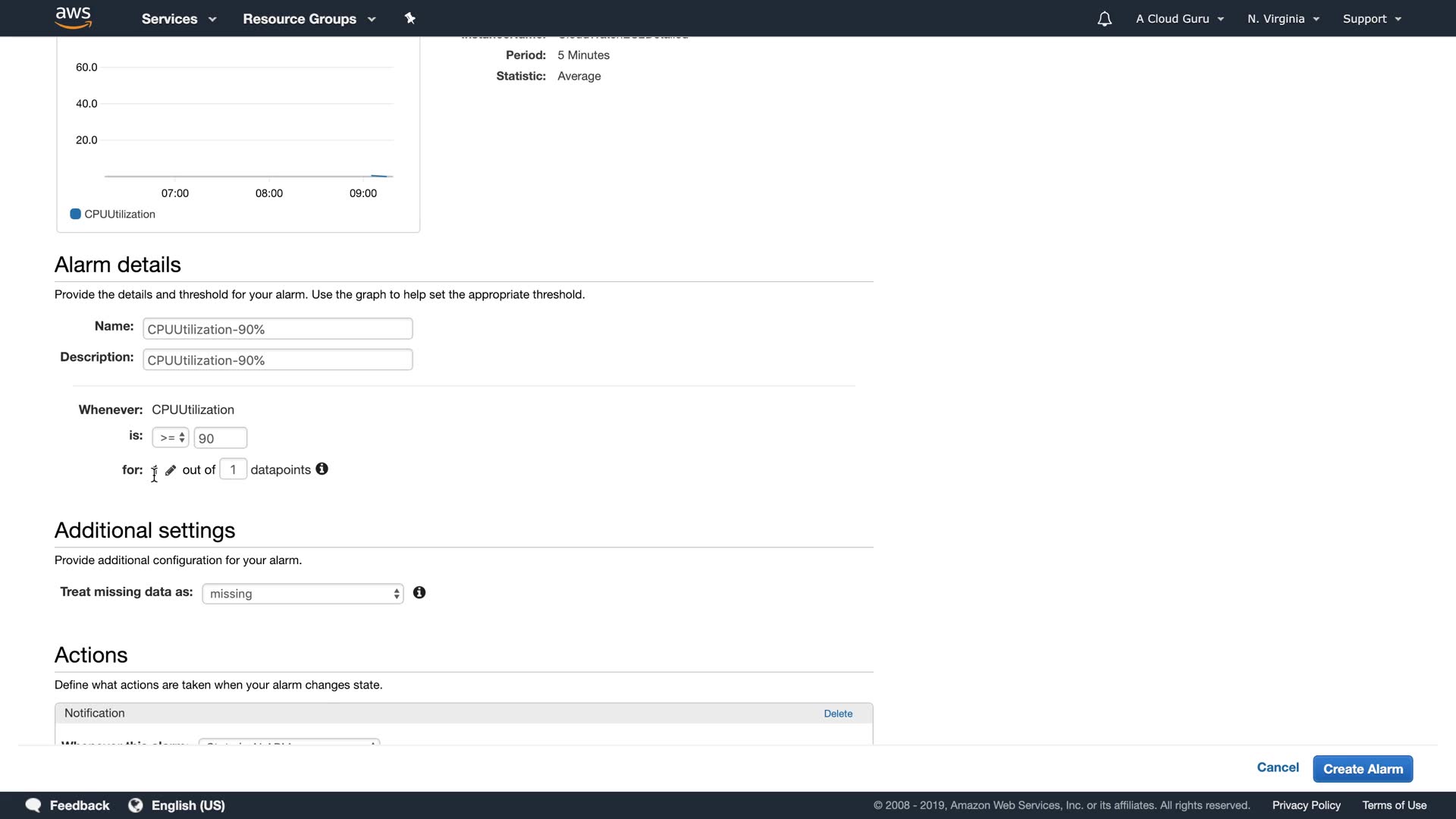Viewport: 1456px width, 819px height.
Task: Open the Support menu
Action: pos(1372,19)
